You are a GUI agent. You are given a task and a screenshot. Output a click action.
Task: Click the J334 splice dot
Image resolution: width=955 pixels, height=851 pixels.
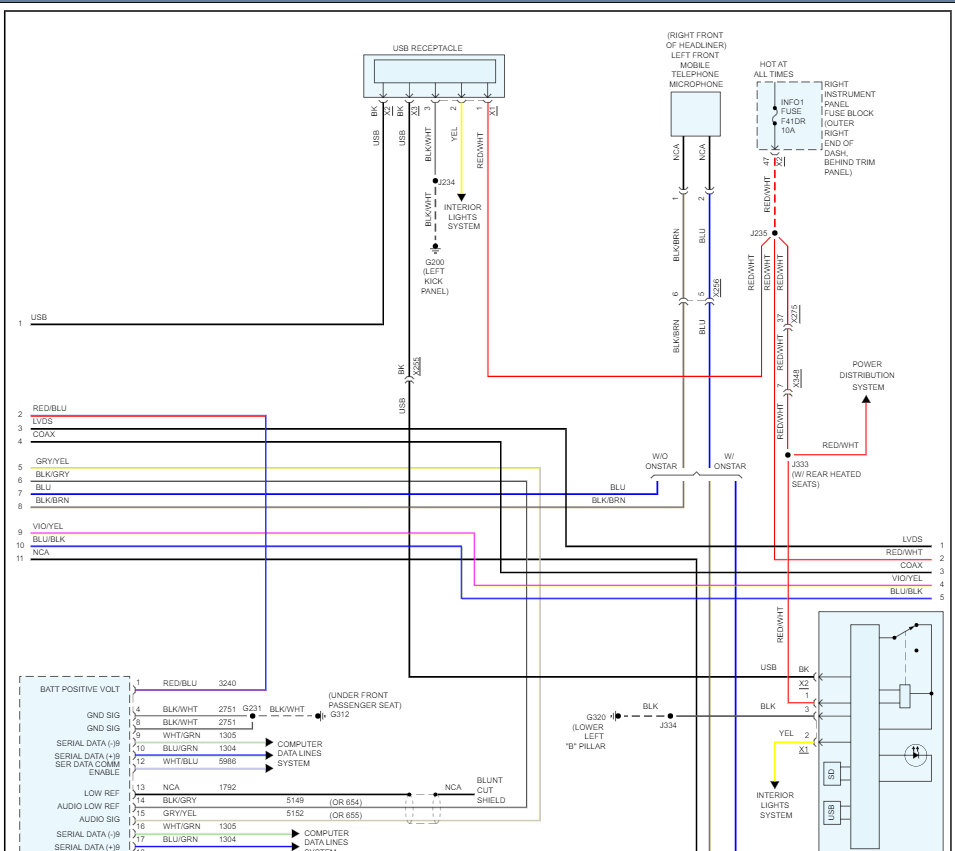click(x=670, y=716)
